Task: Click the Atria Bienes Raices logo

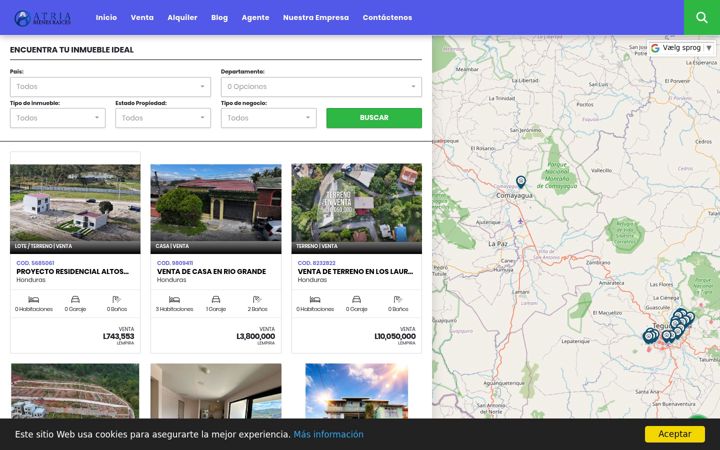Action: [x=42, y=18]
